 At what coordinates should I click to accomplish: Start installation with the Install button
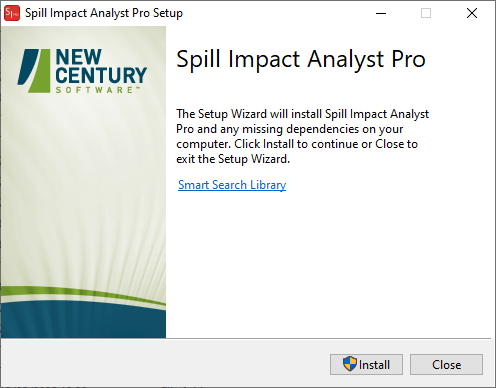366,364
